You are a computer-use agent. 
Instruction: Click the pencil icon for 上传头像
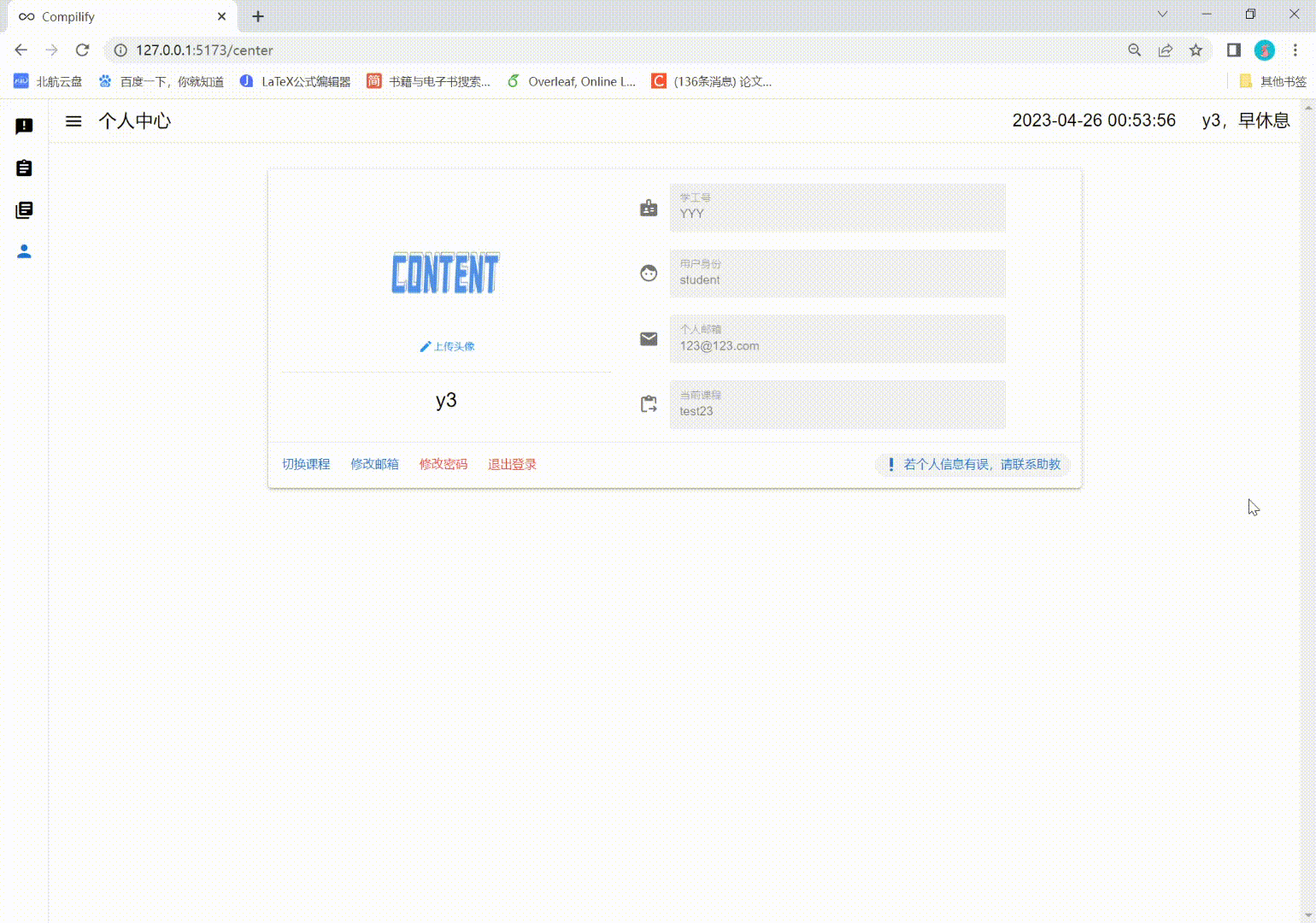[425, 346]
